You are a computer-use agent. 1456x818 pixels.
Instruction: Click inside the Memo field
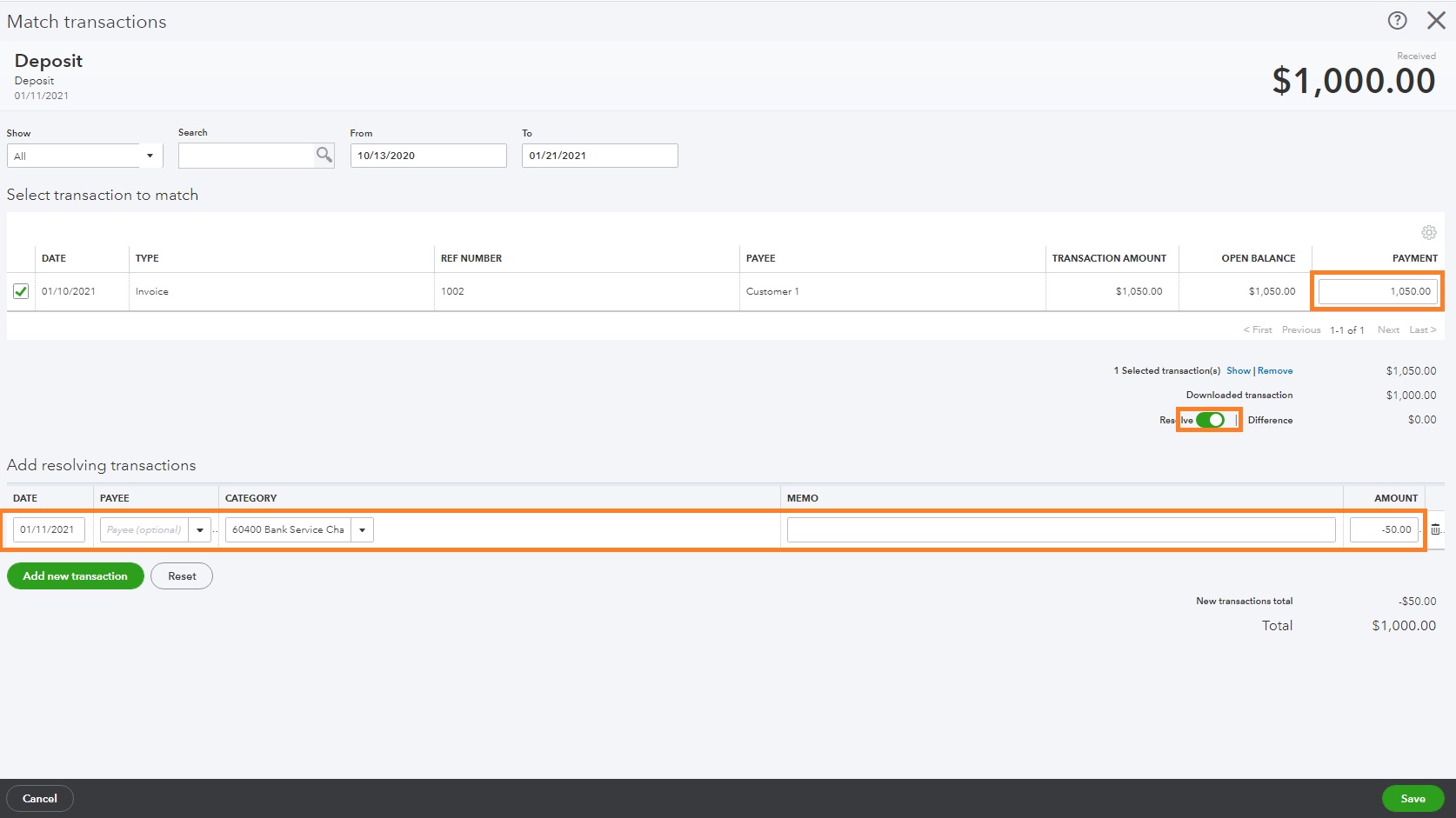coord(1059,529)
